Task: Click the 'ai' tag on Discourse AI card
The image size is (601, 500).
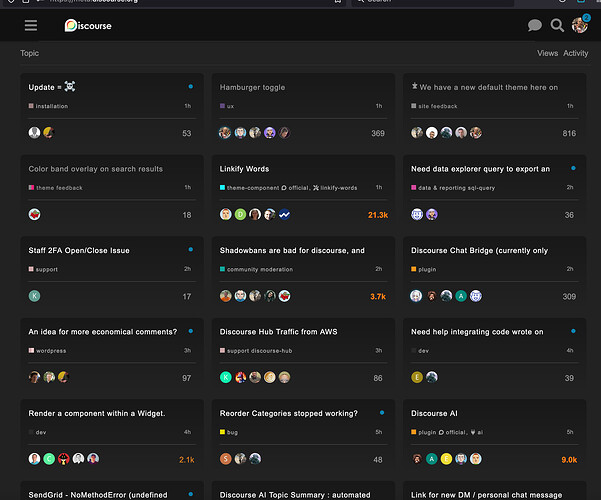Action: pyautogui.click(x=477, y=433)
